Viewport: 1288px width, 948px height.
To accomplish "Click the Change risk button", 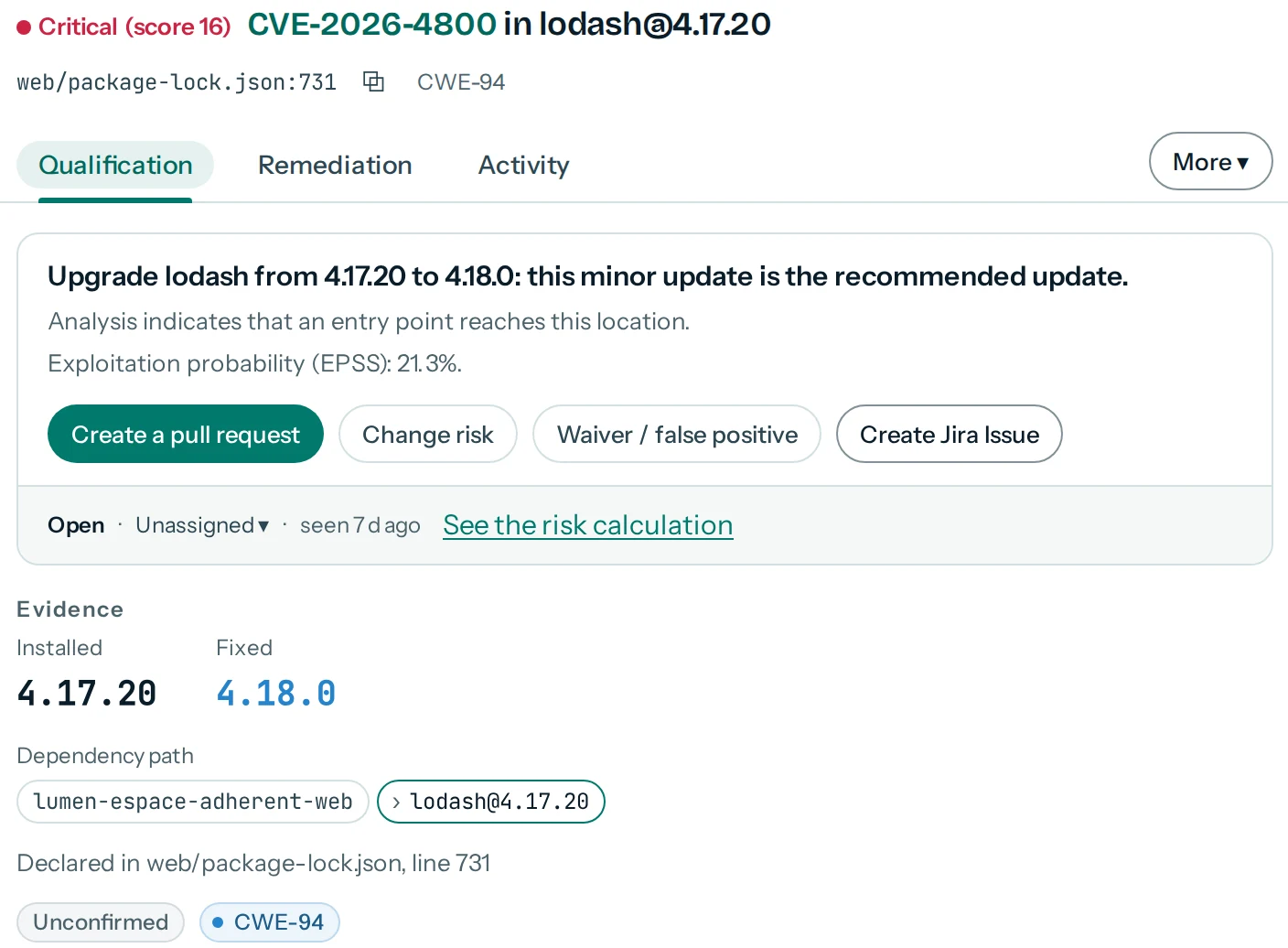I will pyautogui.click(x=427, y=434).
